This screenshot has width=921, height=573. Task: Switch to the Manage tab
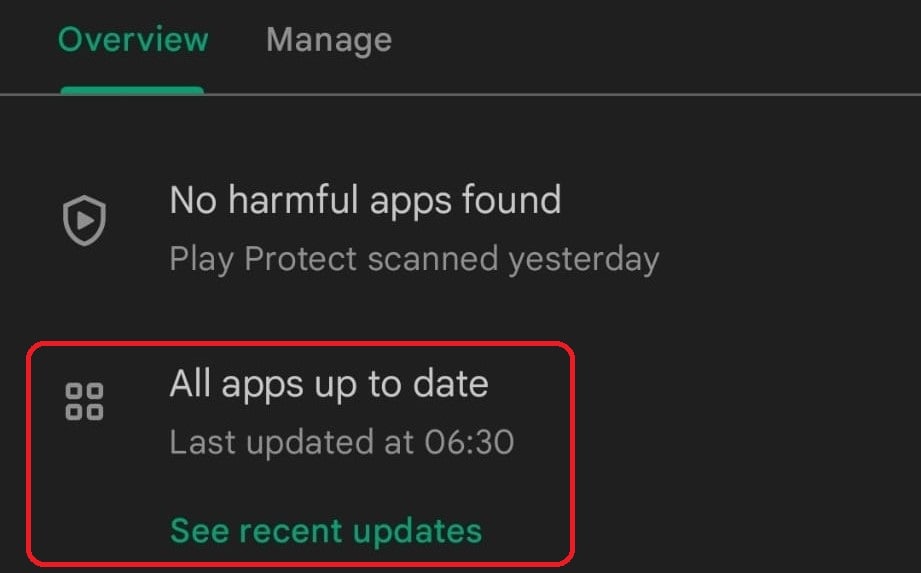tap(329, 40)
